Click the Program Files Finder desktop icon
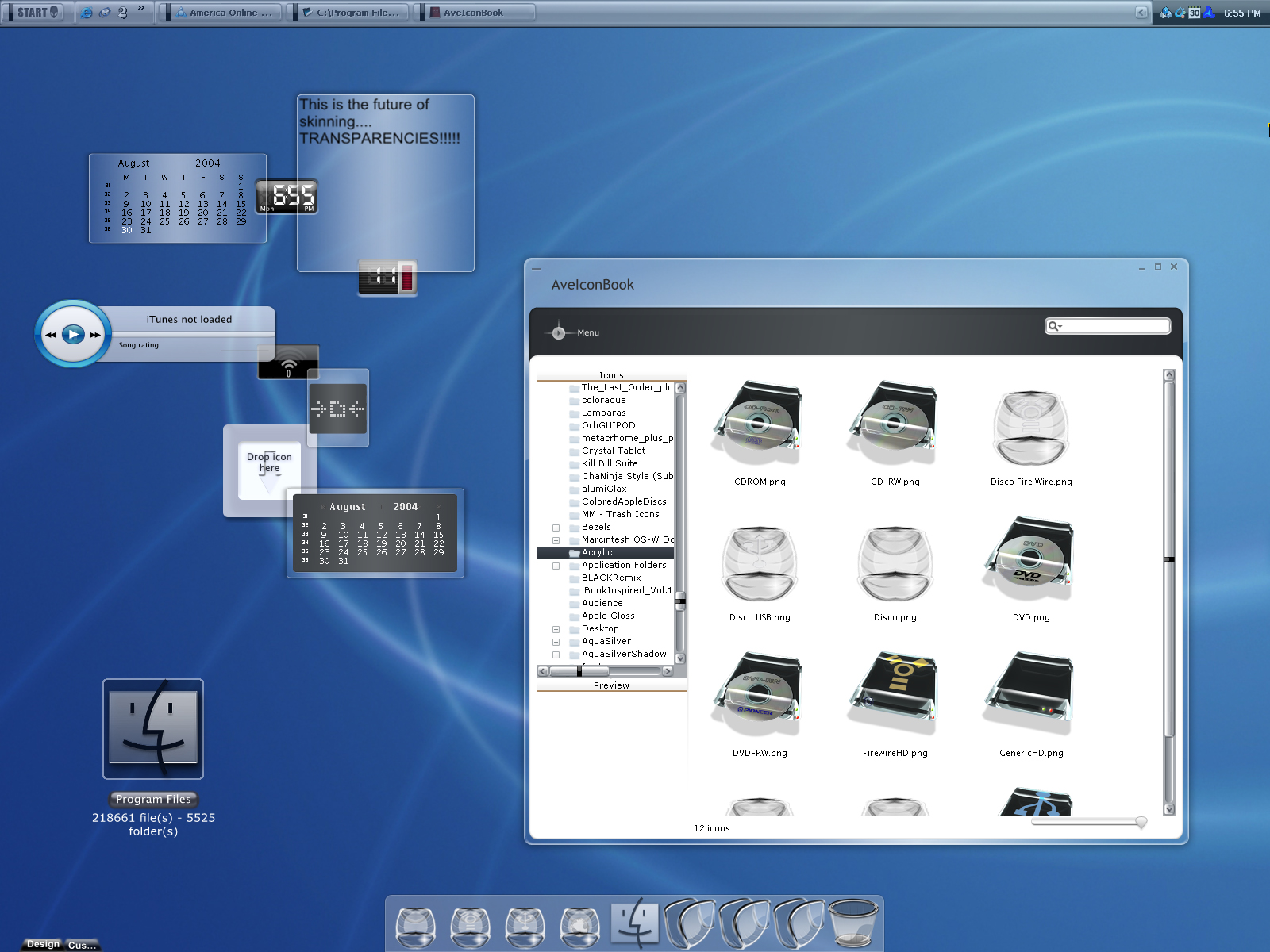The image size is (1270, 952). (x=153, y=729)
